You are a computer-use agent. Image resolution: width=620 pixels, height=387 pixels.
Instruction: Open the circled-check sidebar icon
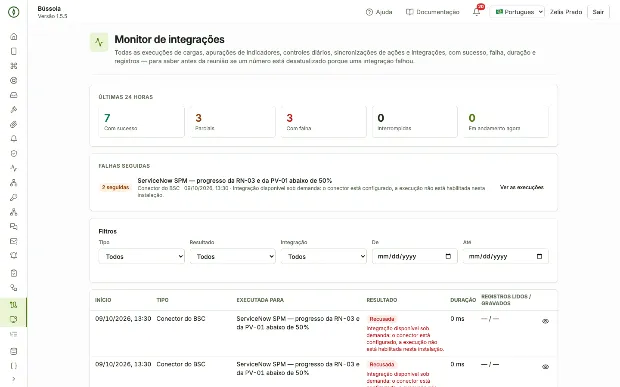tap(13, 153)
